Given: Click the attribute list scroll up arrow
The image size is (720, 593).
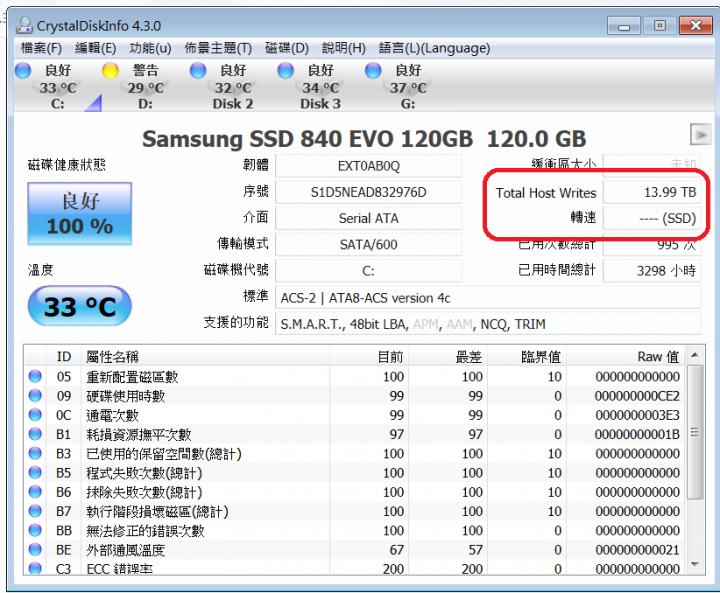Looking at the screenshot, I should [x=695, y=355].
